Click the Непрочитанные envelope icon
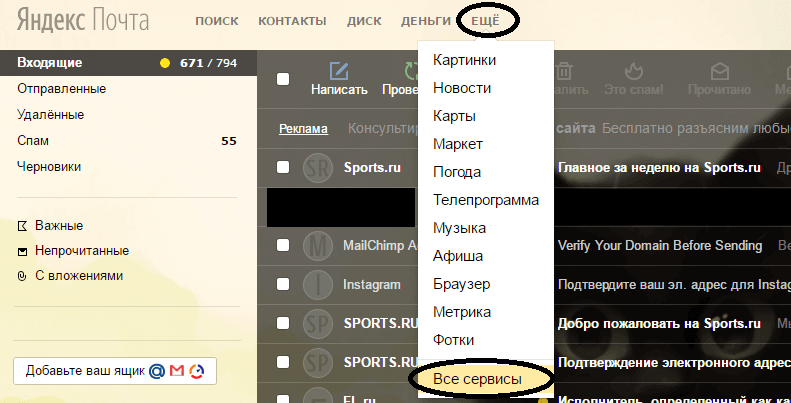The width and height of the screenshot is (791, 403). click(x=22, y=251)
